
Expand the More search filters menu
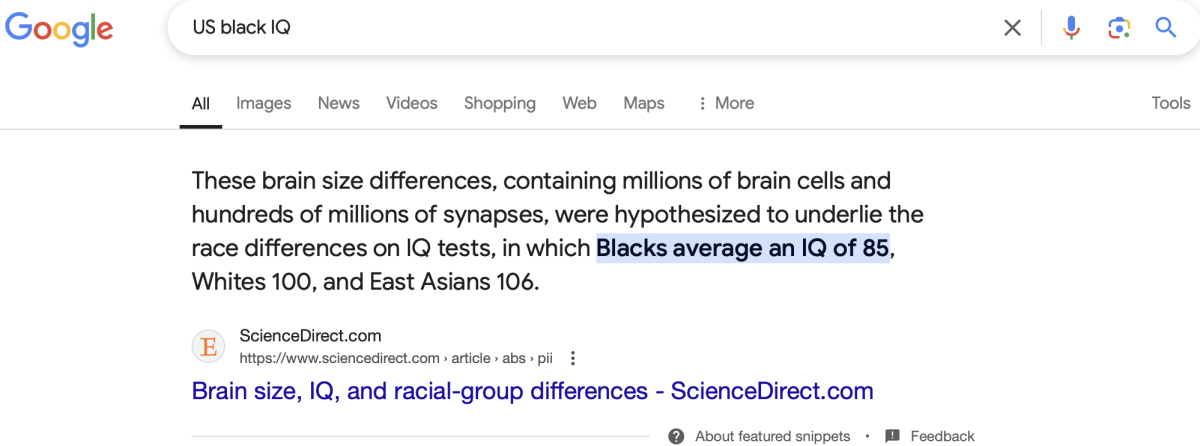726,103
